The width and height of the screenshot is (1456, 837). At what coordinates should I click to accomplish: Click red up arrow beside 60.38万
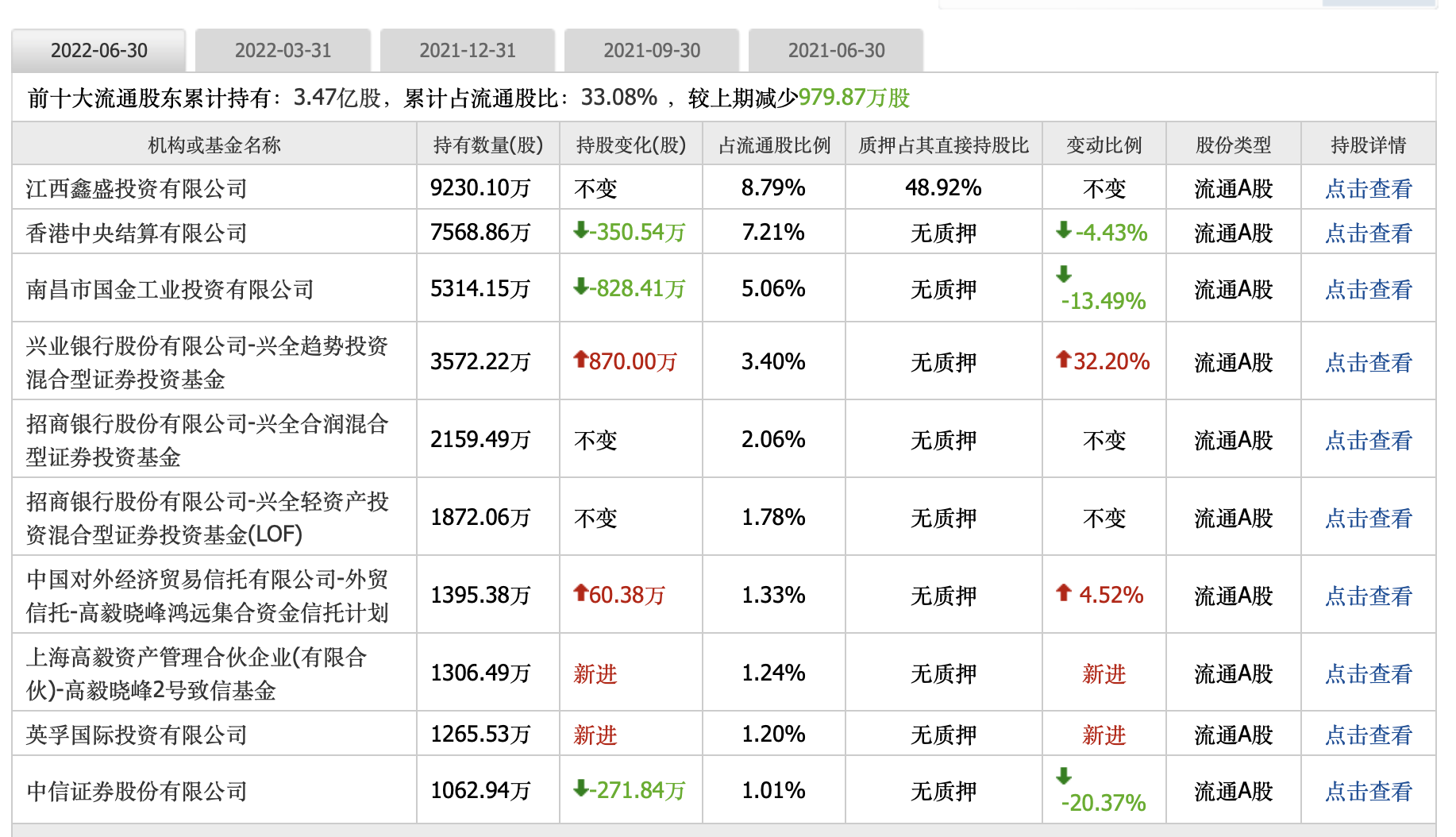click(x=580, y=592)
